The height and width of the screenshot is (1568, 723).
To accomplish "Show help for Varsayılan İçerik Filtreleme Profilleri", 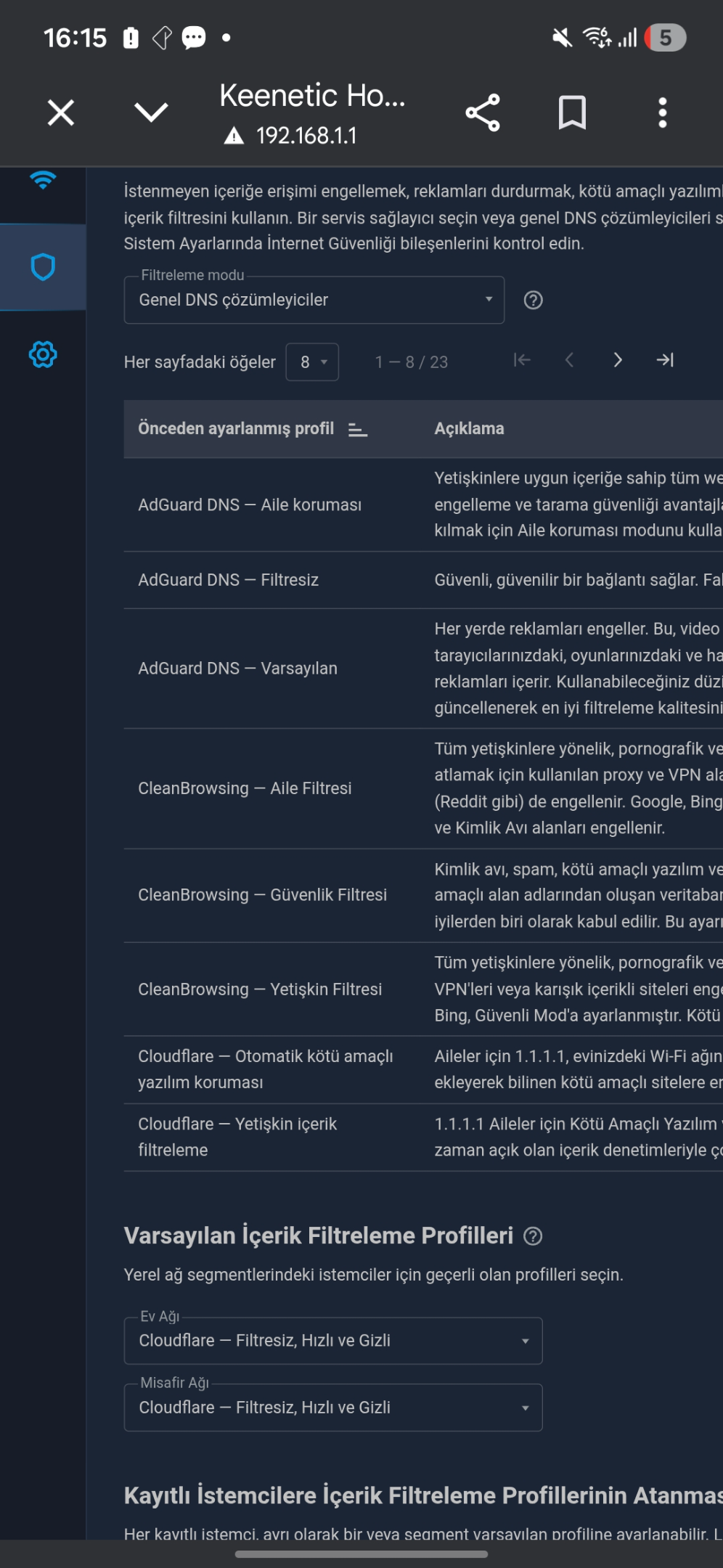I will point(533,1236).
